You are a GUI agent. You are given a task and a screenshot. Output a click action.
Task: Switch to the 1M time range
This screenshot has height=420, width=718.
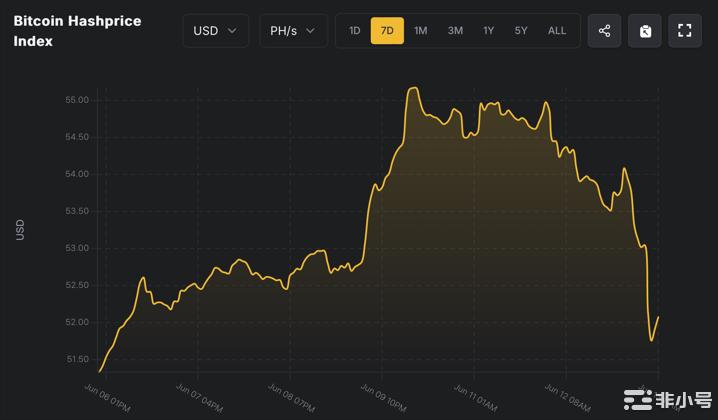tap(421, 31)
